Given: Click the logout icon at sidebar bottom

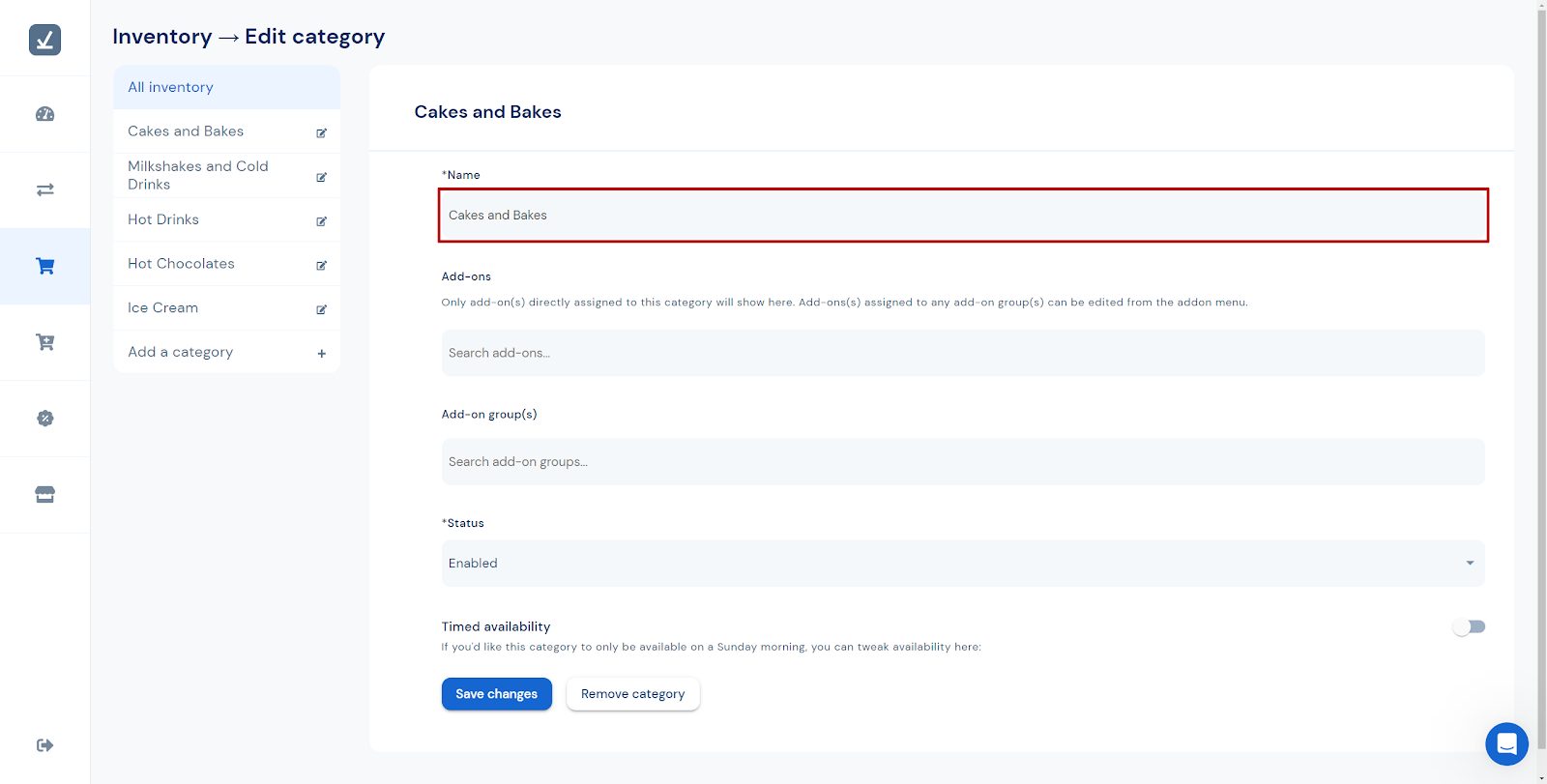Looking at the screenshot, I should point(44,745).
